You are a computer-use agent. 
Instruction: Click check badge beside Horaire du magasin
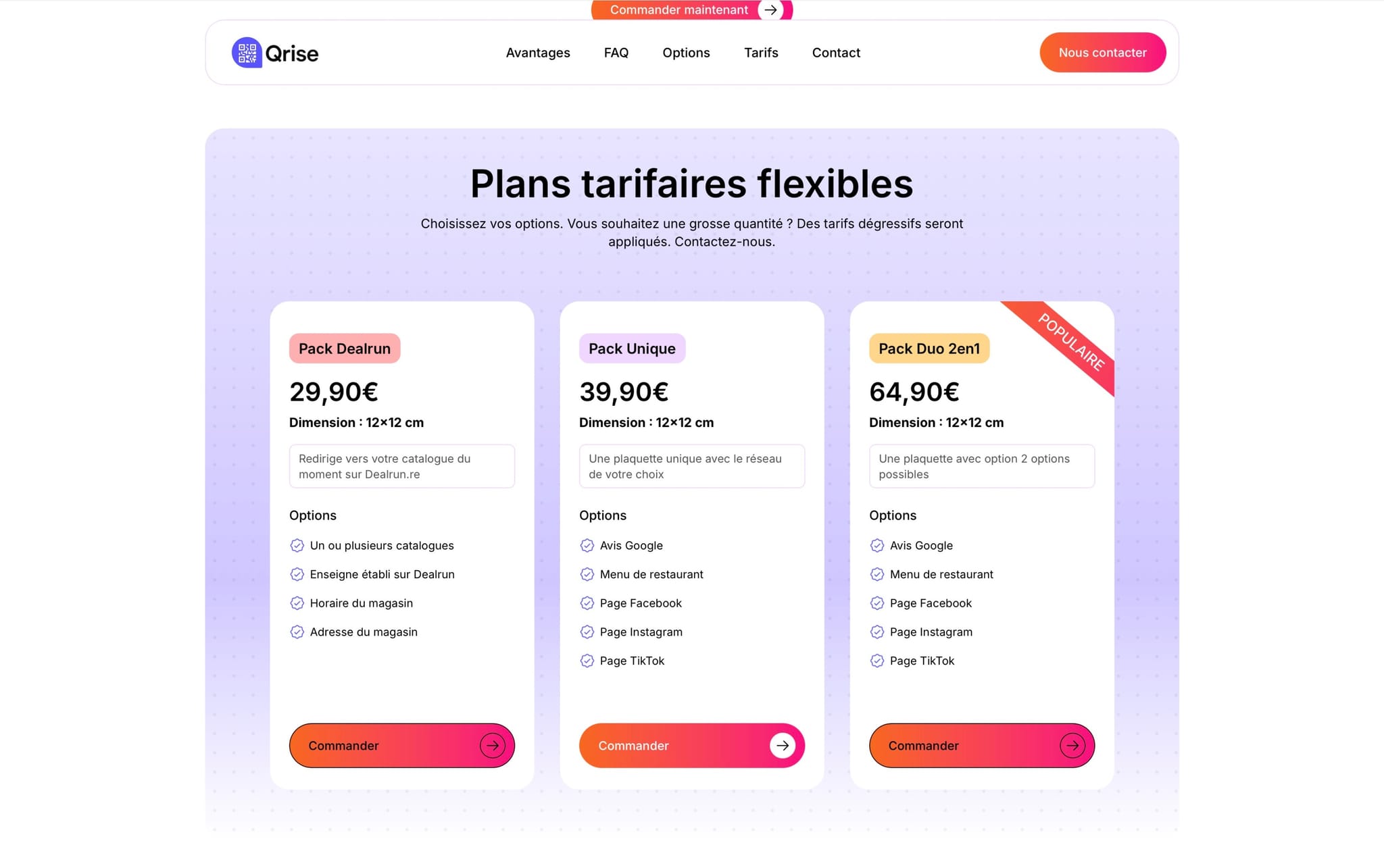coord(297,603)
